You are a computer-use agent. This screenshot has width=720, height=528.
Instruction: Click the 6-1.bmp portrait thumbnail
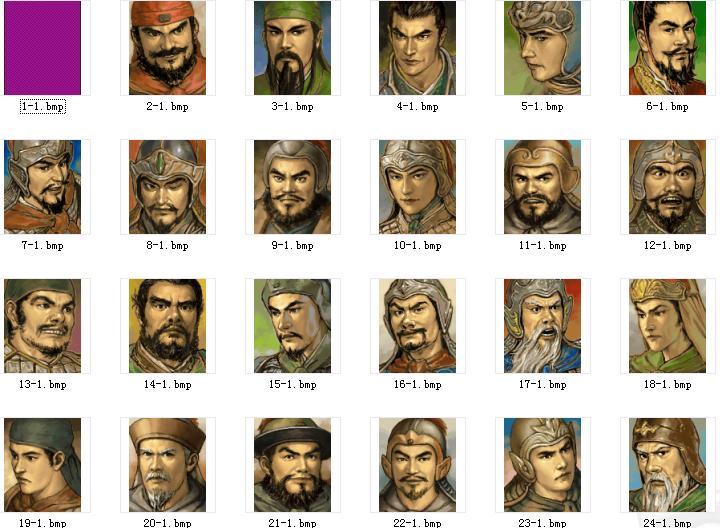click(x=667, y=48)
